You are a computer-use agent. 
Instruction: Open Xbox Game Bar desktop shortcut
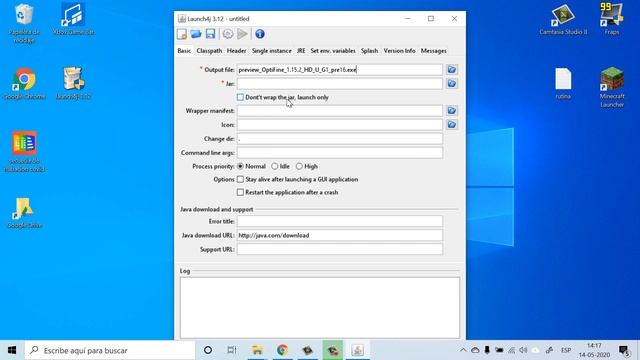point(73,19)
